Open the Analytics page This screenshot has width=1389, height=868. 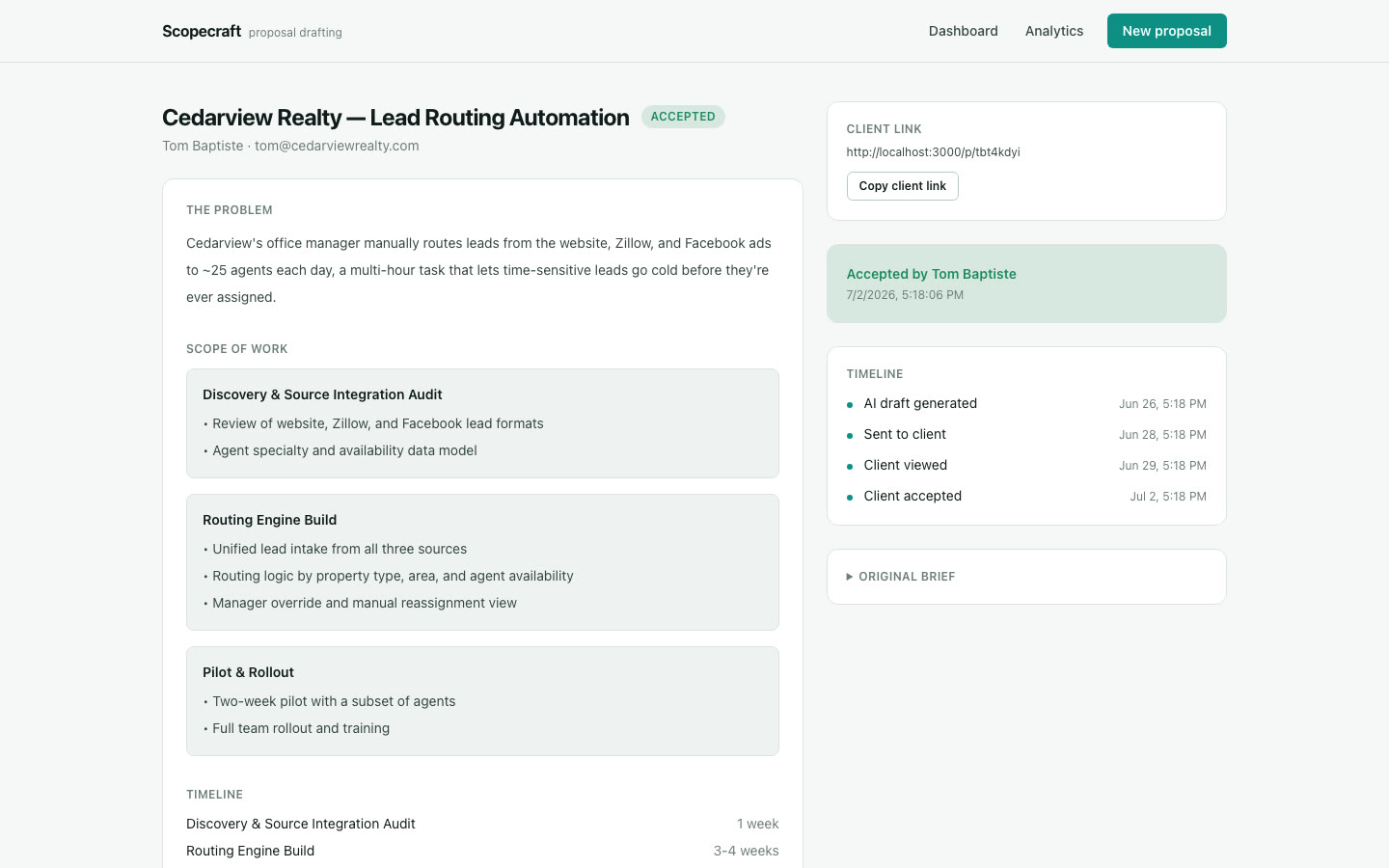click(x=1054, y=31)
